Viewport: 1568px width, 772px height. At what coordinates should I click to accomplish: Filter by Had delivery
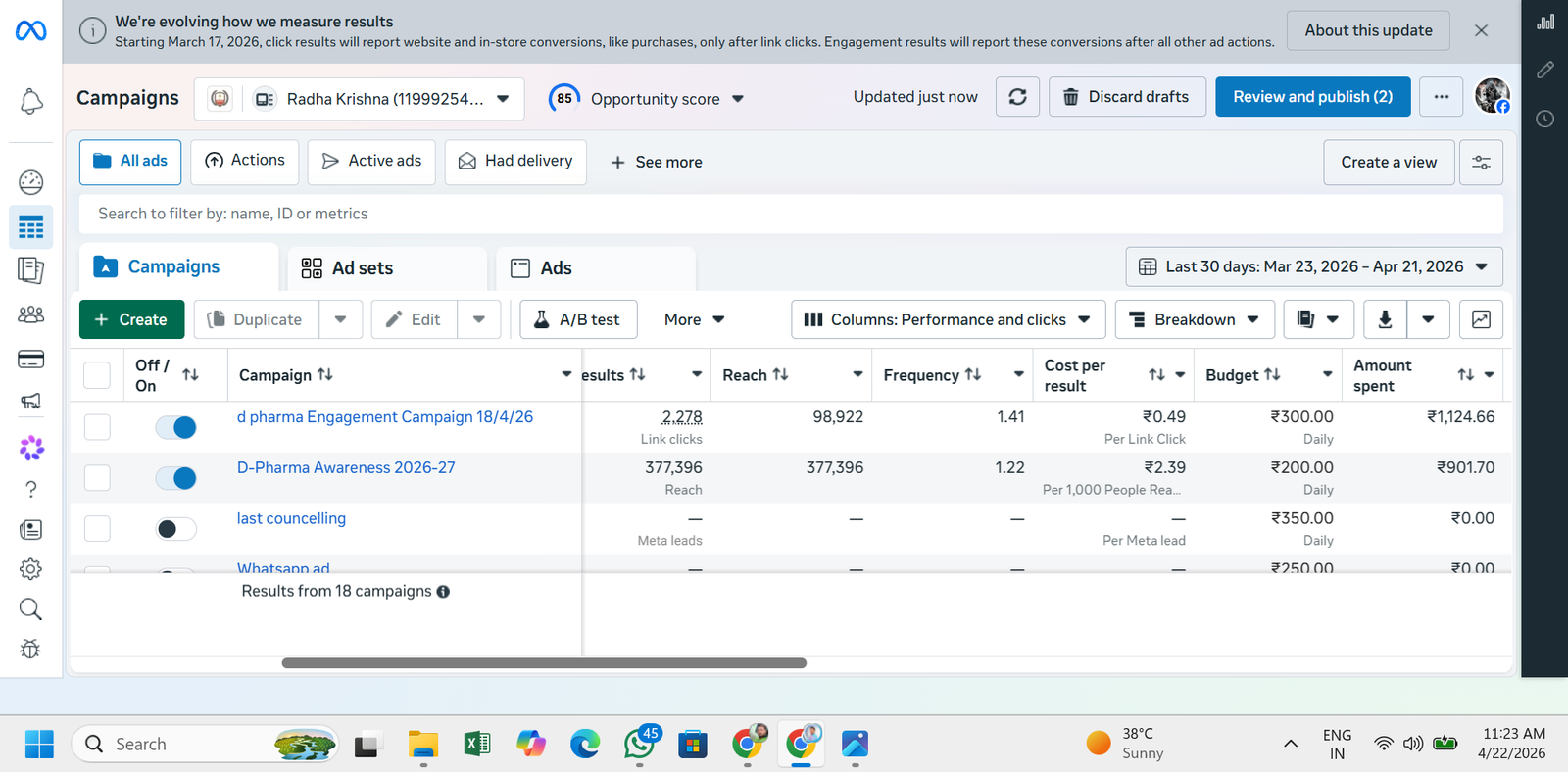coord(515,162)
